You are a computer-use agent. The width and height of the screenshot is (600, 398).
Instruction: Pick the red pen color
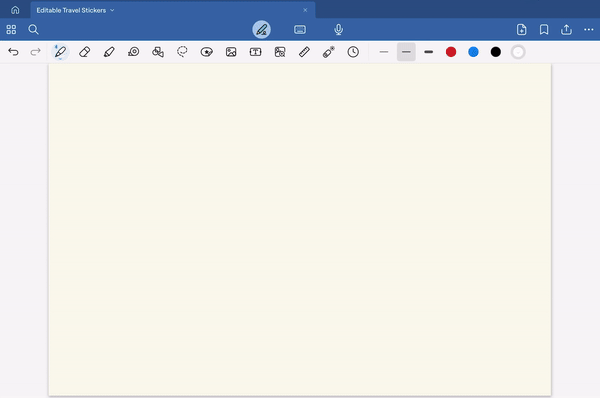coord(451,52)
